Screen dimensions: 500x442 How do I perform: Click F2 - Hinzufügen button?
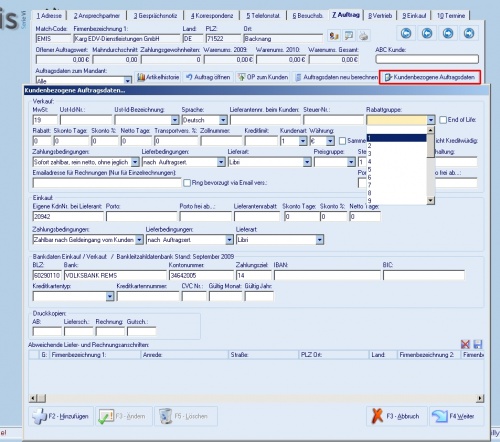(x=61, y=416)
